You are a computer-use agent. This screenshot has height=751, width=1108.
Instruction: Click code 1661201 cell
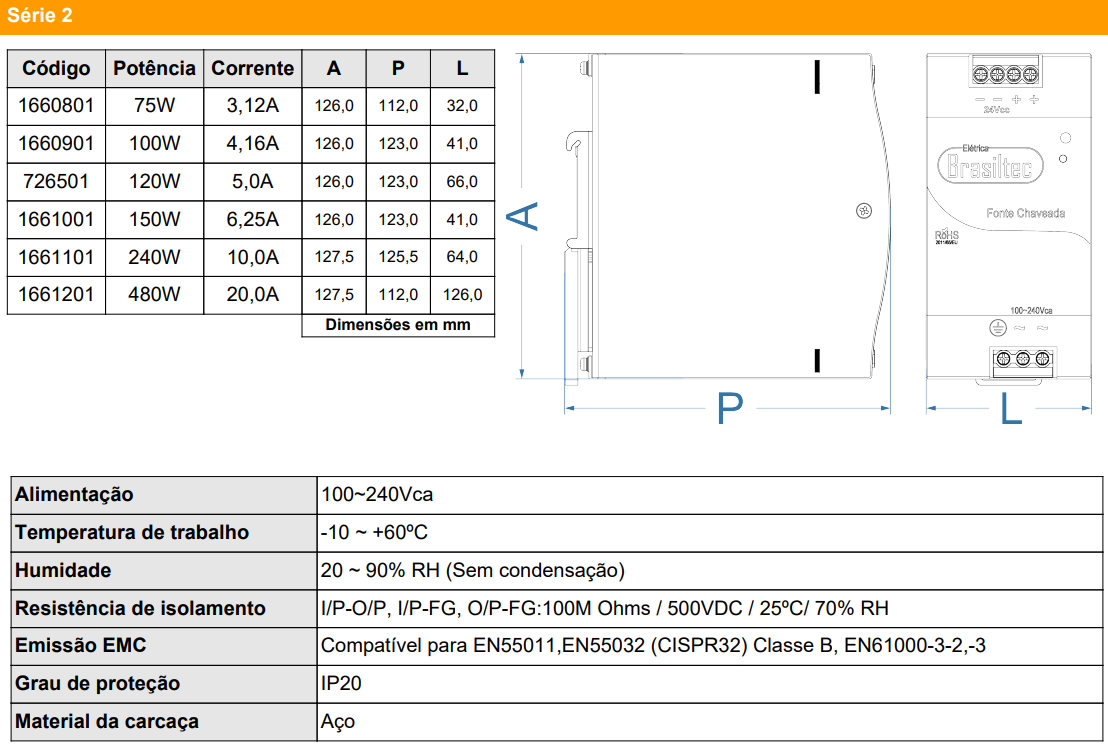pos(57,295)
